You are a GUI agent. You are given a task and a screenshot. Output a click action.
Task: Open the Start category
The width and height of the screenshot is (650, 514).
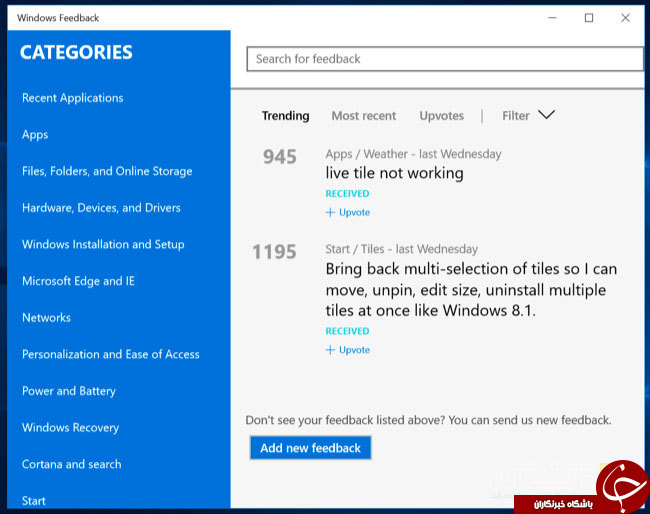point(34,501)
